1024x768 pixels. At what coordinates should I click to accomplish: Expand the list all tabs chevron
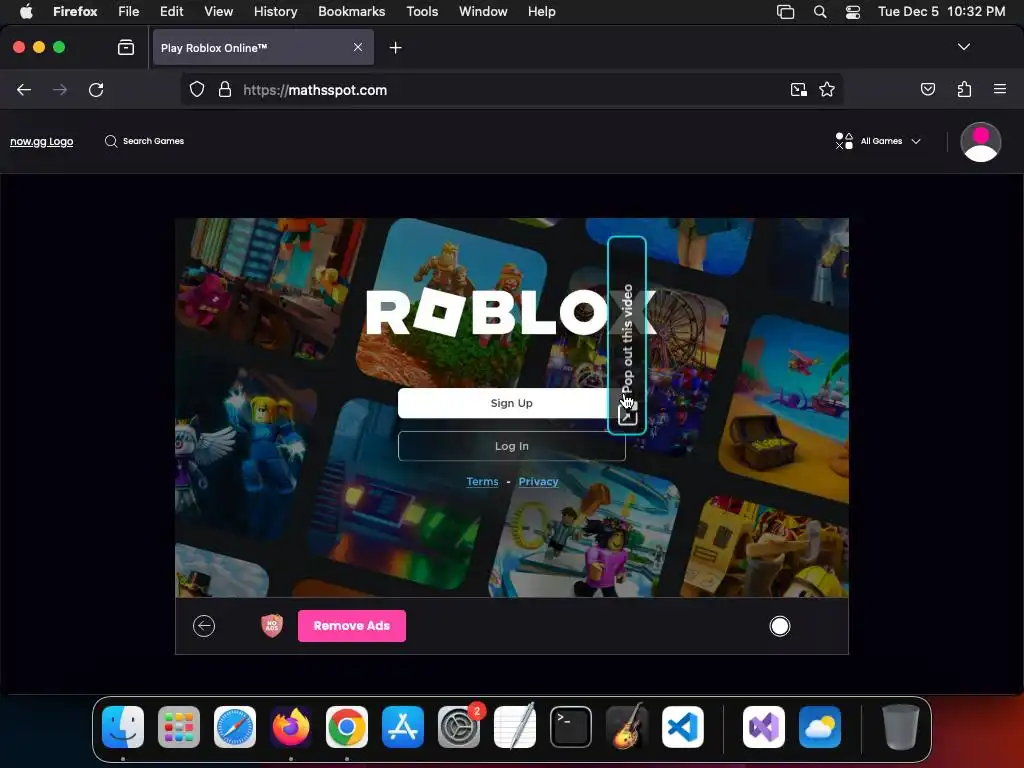(x=963, y=47)
